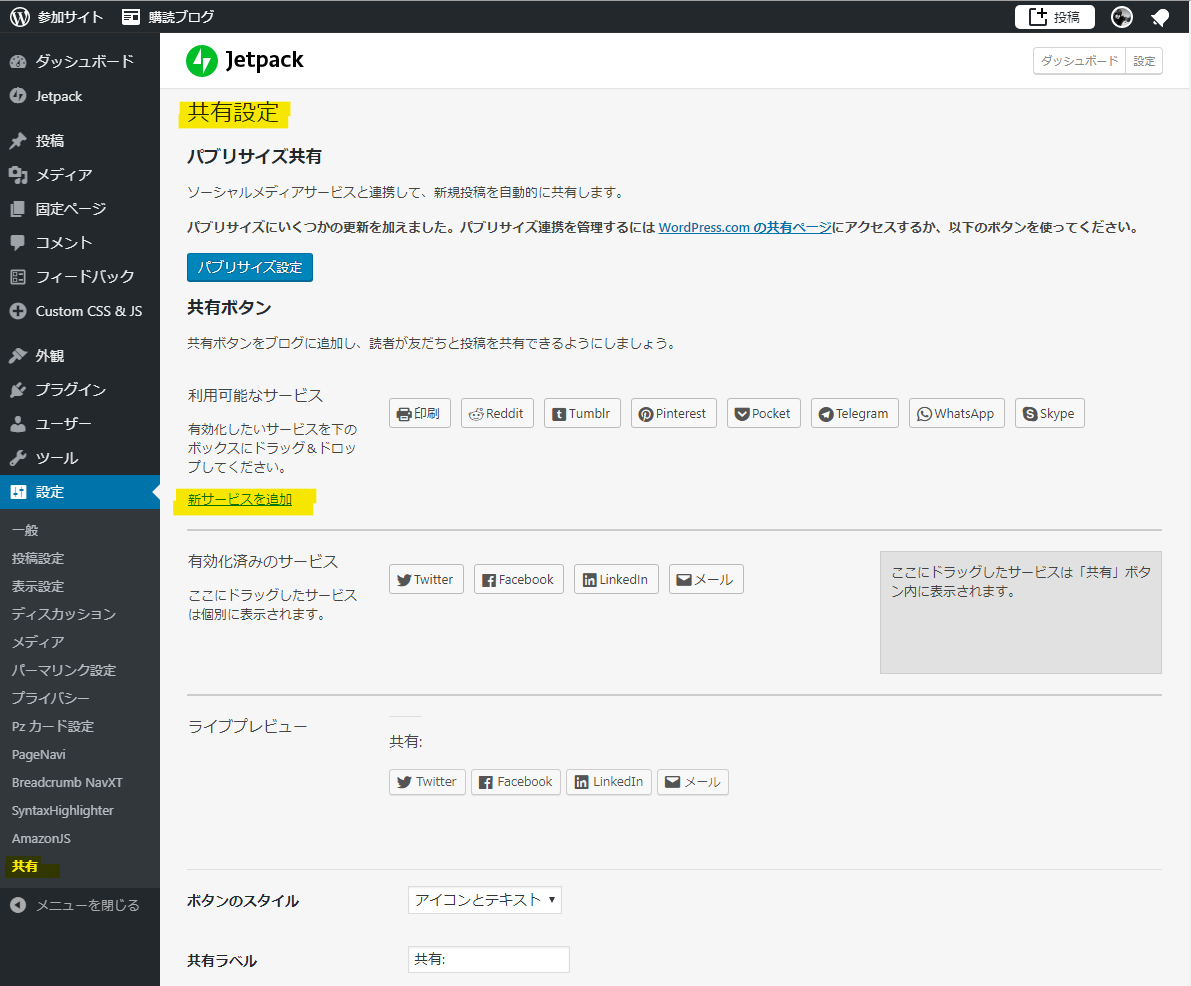1191x986 pixels.
Task: Click the パブリサイズ設定 button
Action: pos(250,267)
